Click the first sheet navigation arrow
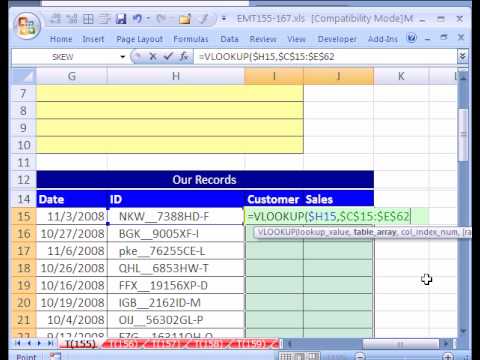 pos(18,343)
